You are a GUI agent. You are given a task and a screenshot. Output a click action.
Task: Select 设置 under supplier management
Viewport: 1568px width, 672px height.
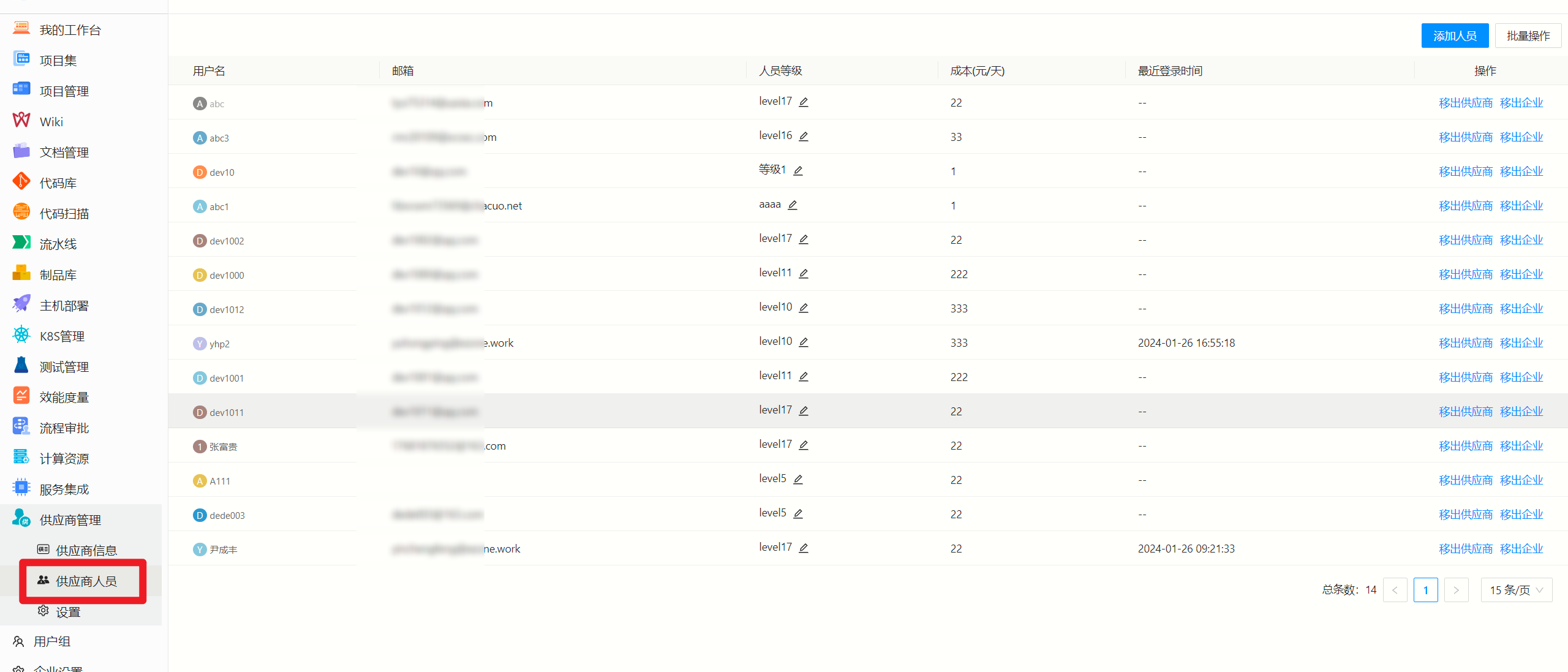[x=68, y=611]
